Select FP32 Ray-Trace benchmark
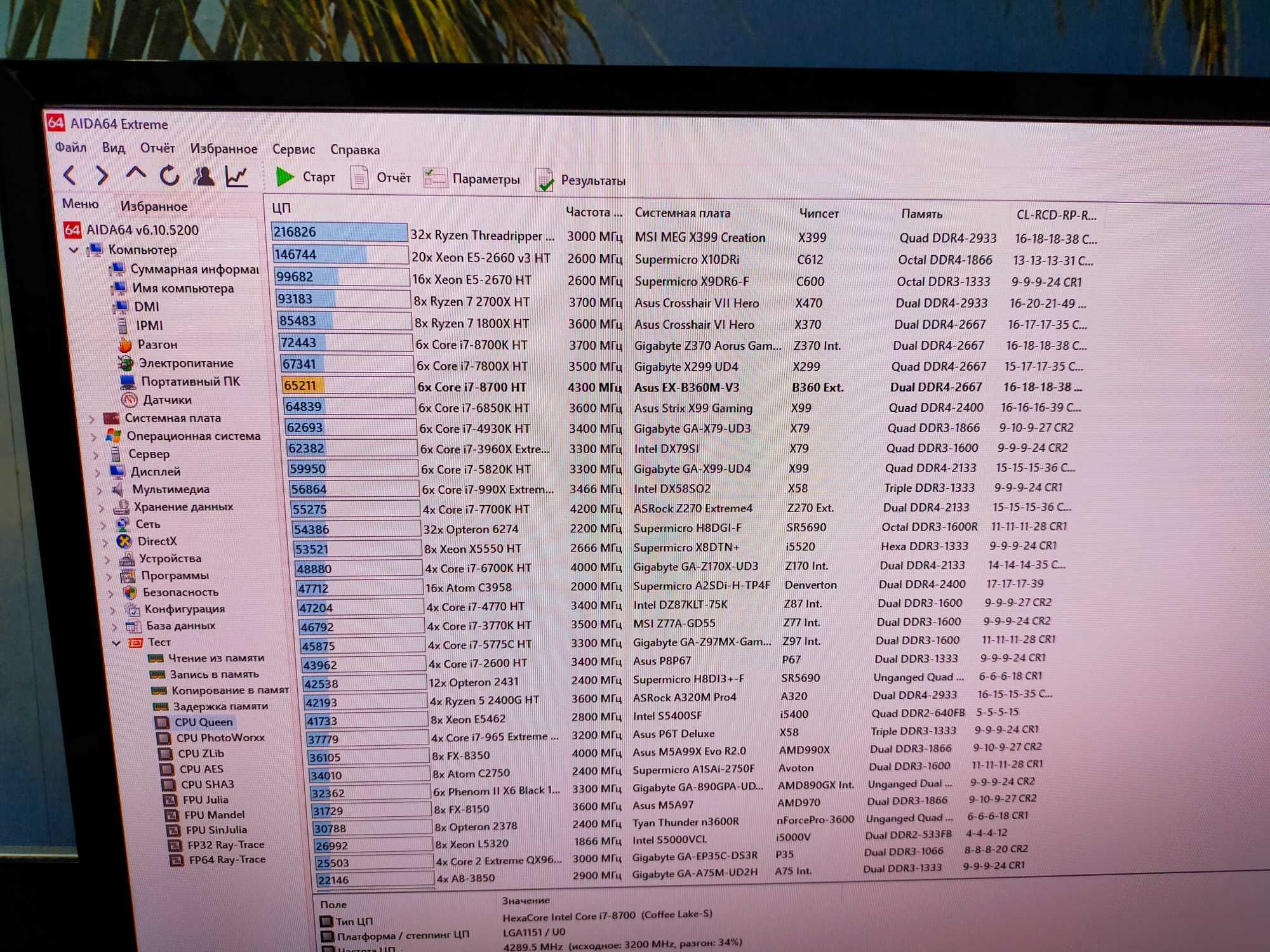 (x=217, y=845)
